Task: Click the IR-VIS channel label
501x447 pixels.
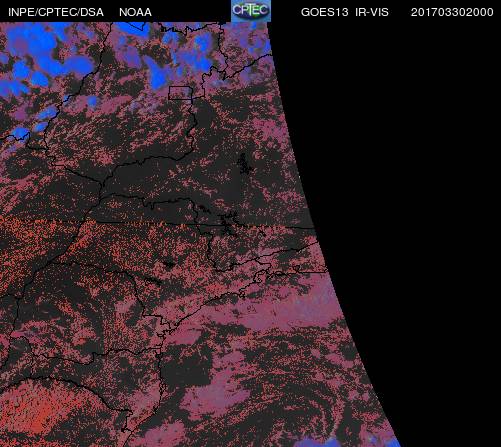Action: tap(372, 12)
